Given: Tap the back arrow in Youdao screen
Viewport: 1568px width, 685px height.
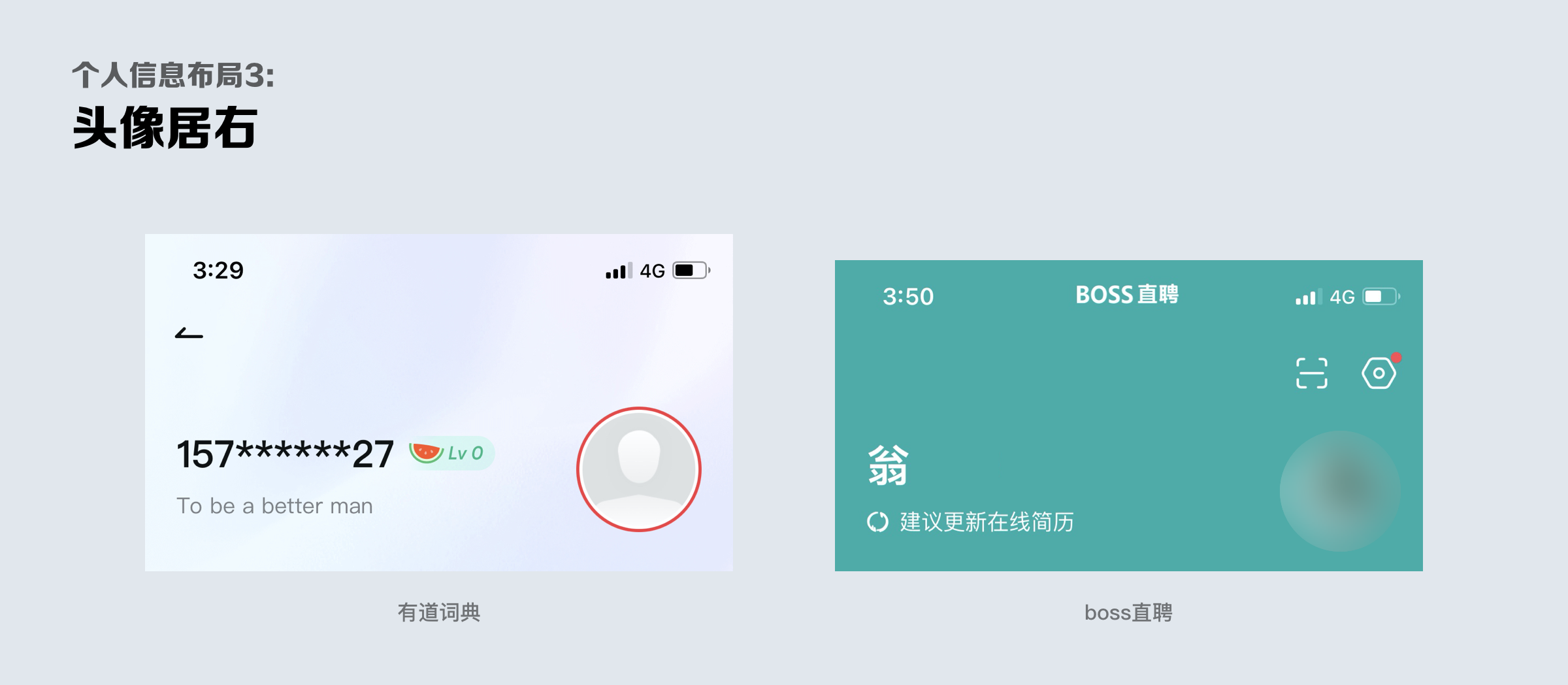Looking at the screenshot, I should coord(189,333).
